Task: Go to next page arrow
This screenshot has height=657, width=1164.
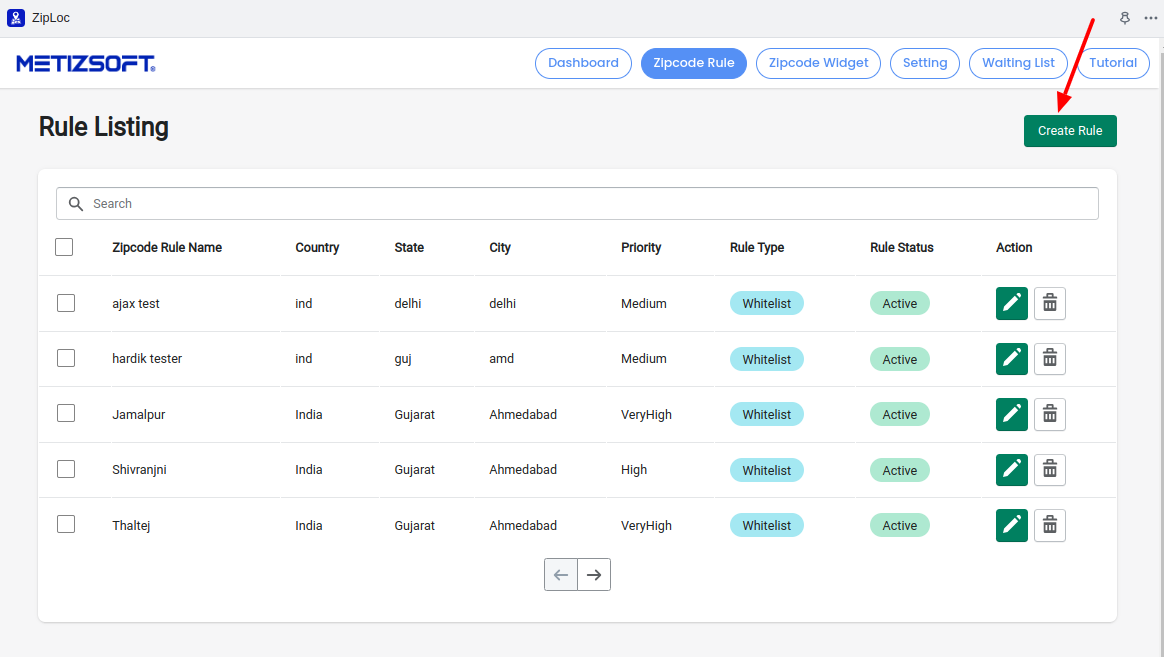Action: (x=594, y=575)
